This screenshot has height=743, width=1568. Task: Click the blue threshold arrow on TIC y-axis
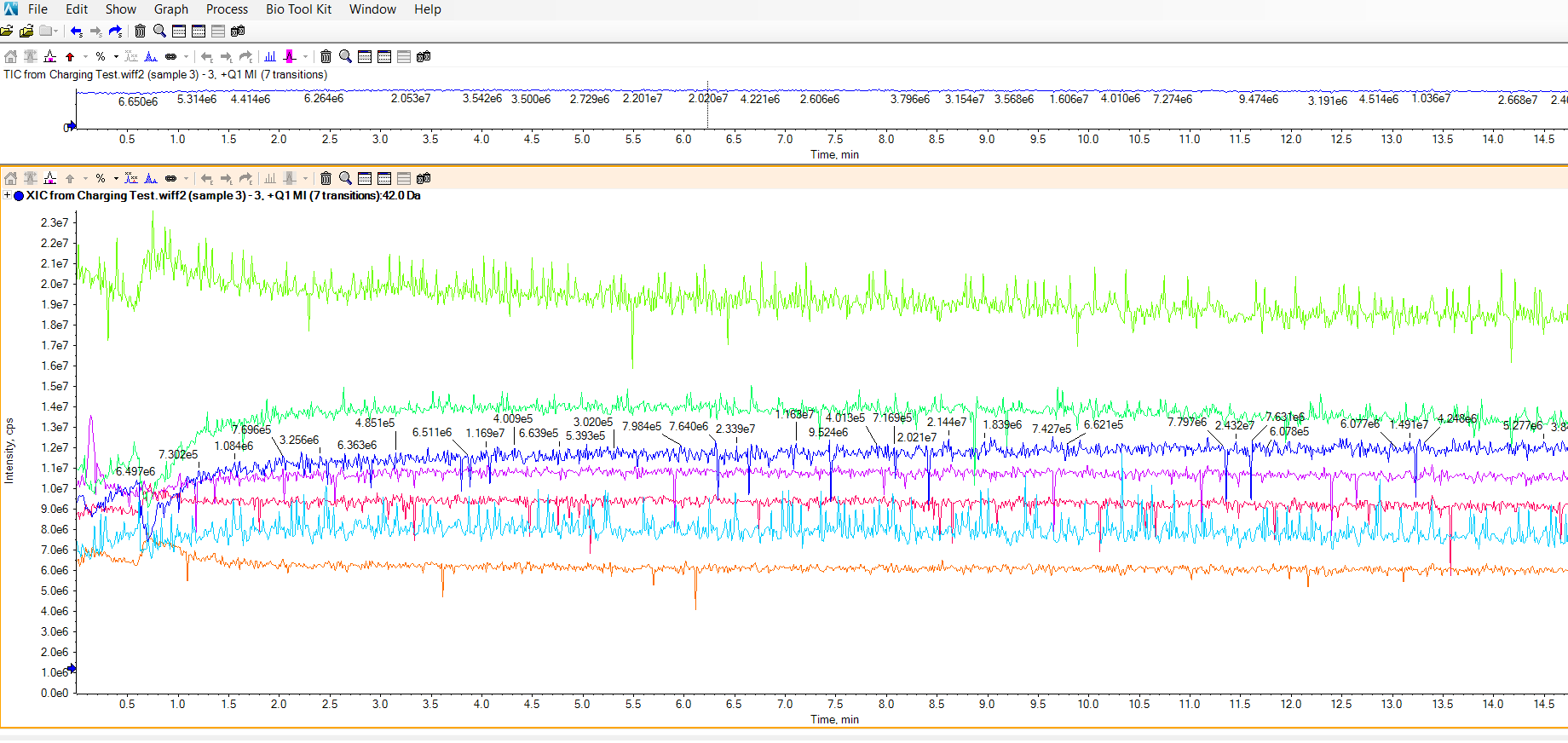(72, 126)
